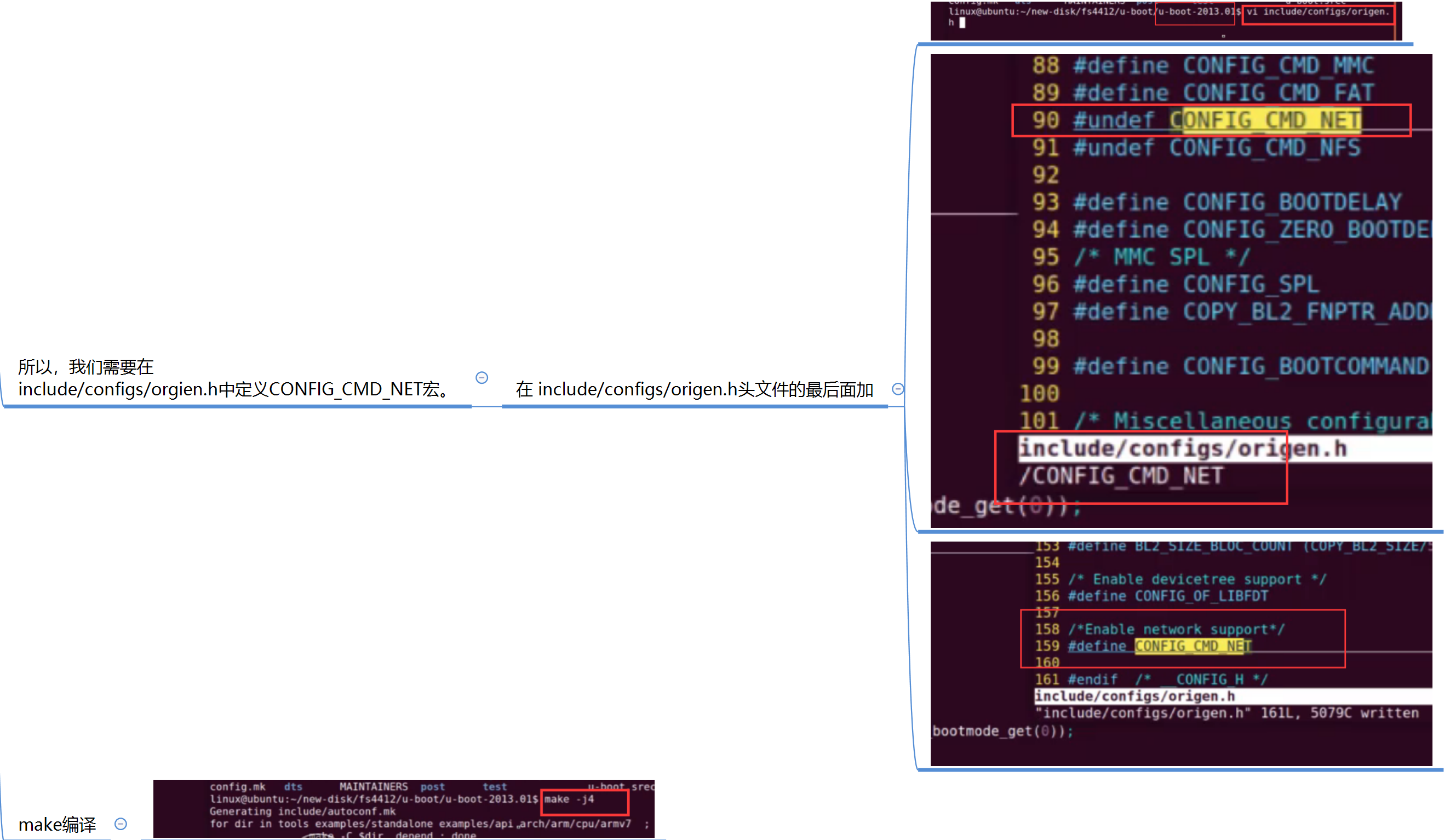Click the include/configs/origen.h status bar in large screenshot
This screenshot has width=1450, height=840.
(1183, 448)
